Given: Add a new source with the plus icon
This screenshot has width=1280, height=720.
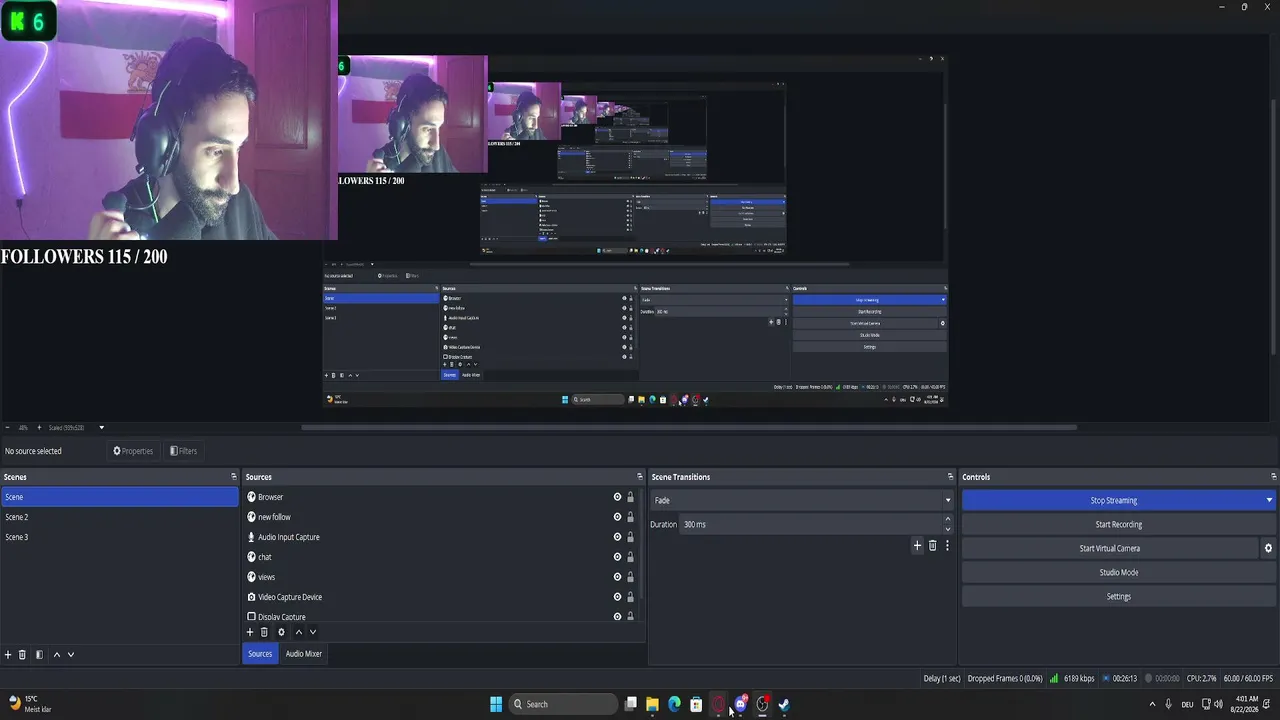Looking at the screenshot, I should point(250,632).
